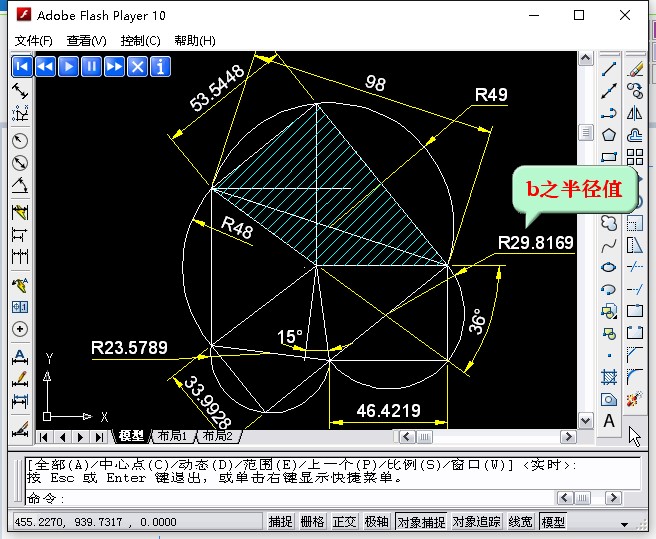Toggle 正交 ortho mode
The image size is (656, 539).
344,522
